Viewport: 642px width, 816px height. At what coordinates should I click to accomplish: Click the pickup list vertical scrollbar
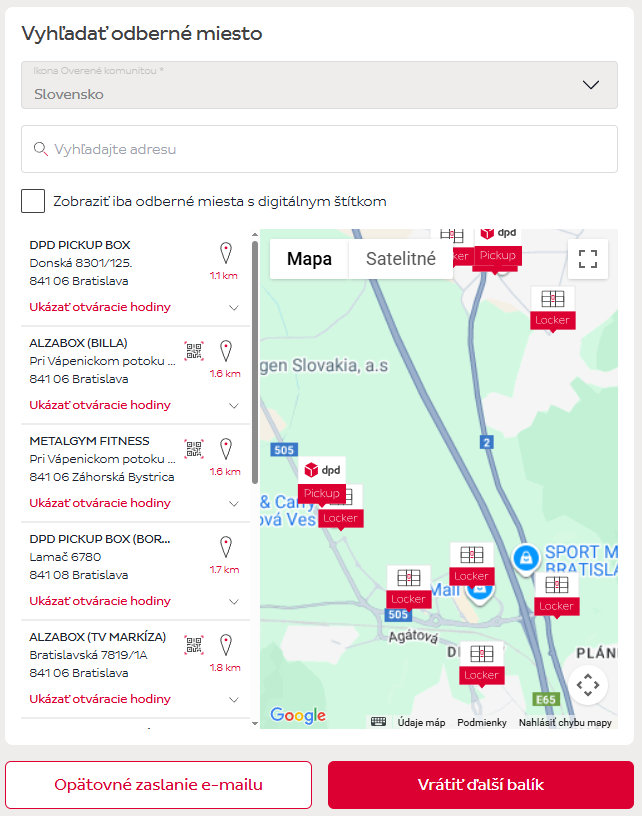click(x=255, y=360)
